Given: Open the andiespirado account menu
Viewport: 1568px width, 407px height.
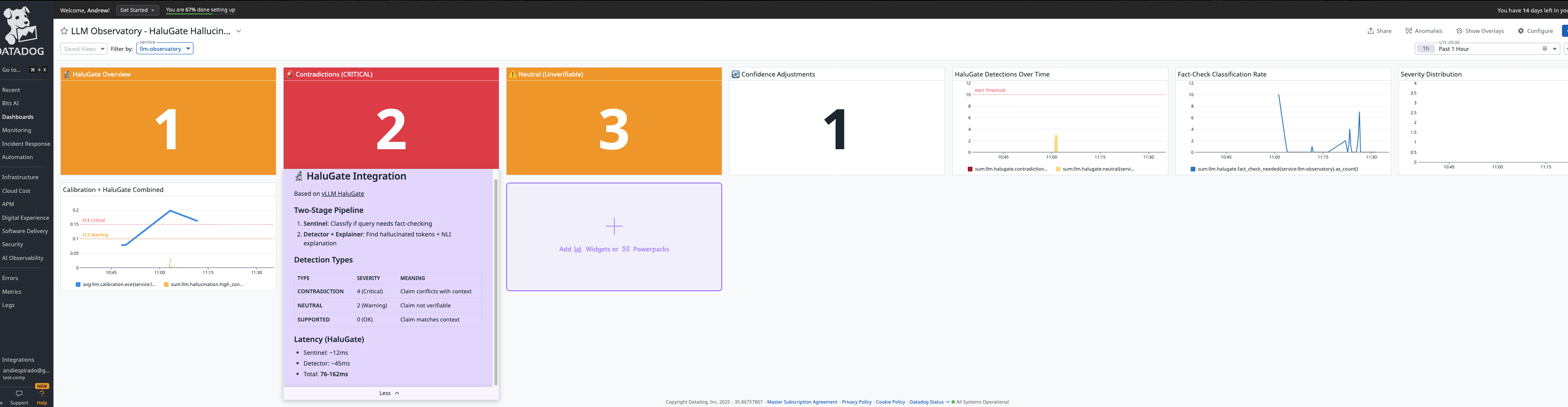Looking at the screenshot, I should click(26, 374).
